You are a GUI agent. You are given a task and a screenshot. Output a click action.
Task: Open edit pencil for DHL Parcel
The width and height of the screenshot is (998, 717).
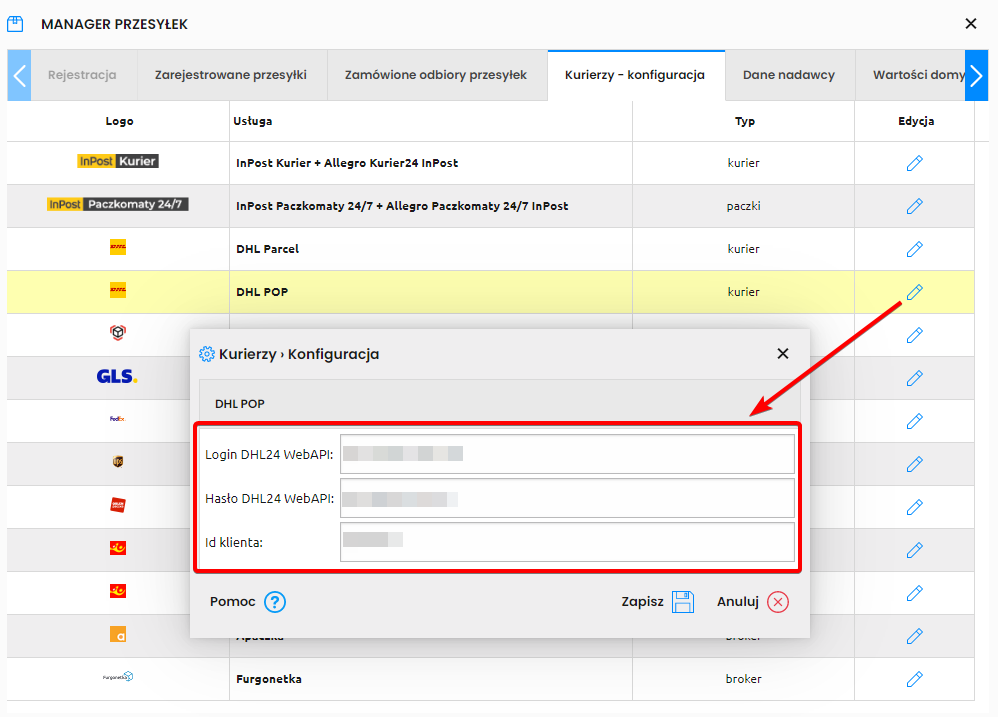point(915,249)
